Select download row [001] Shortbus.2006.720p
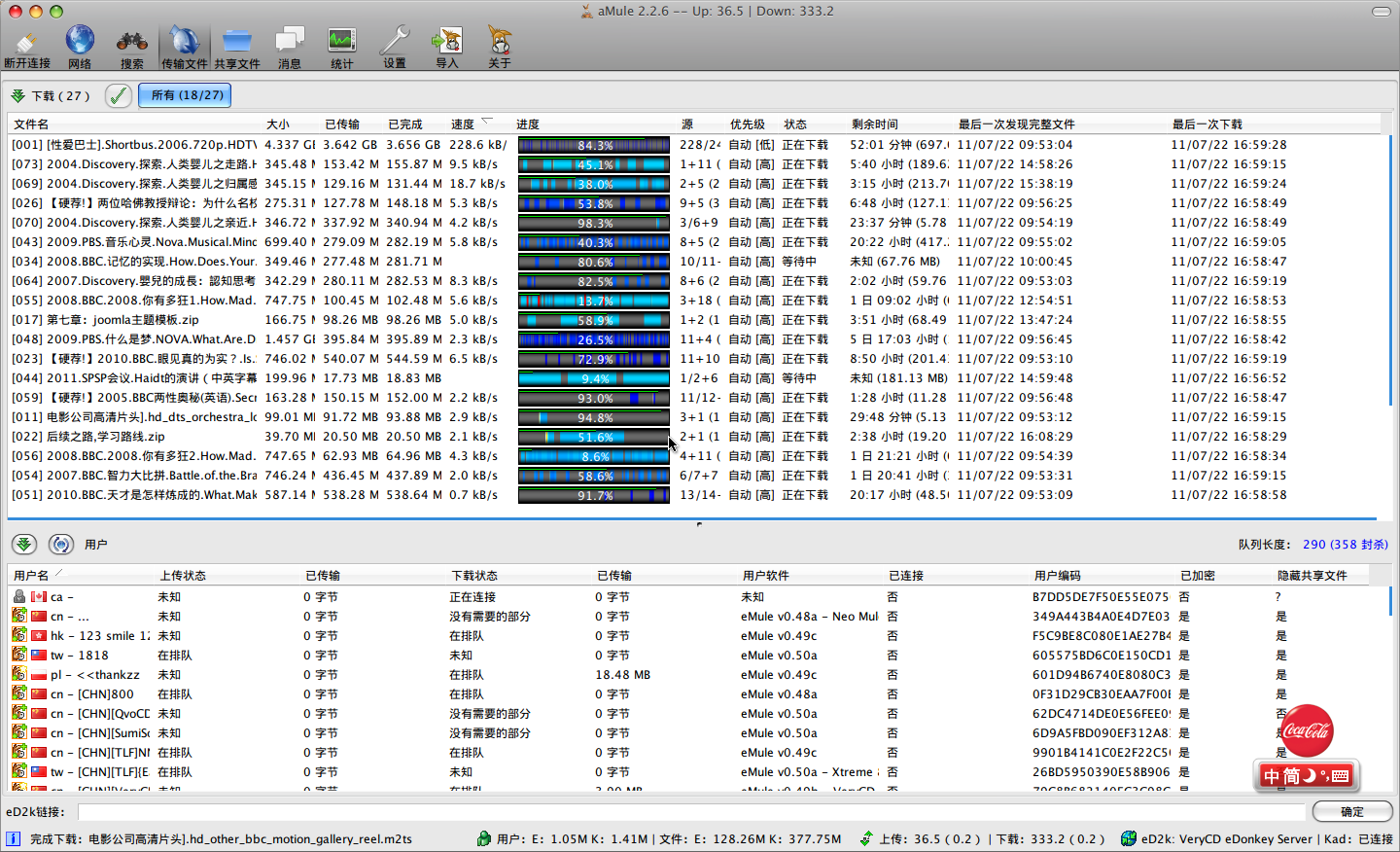 (694, 145)
